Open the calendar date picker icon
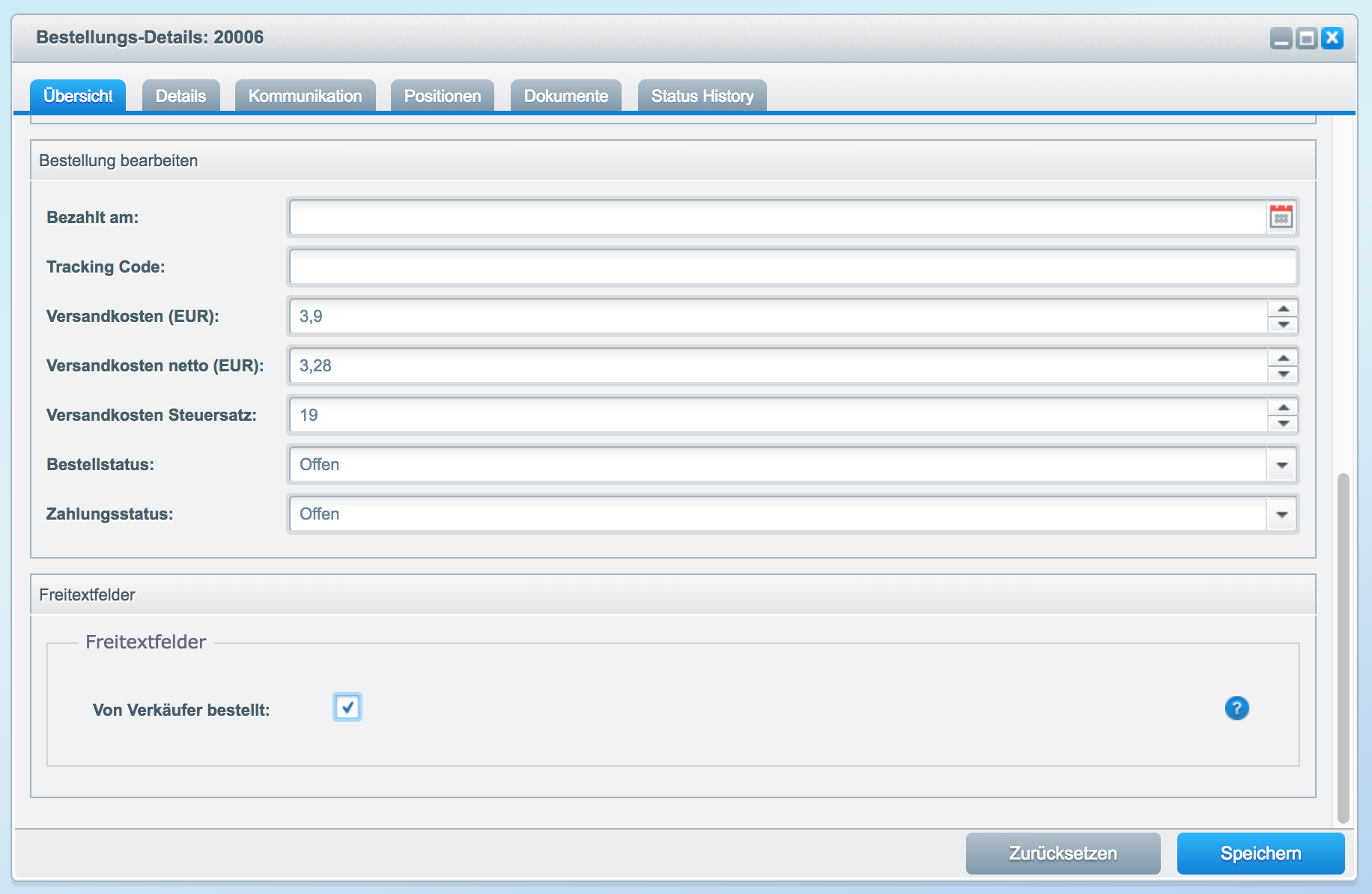Image resolution: width=1372 pixels, height=894 pixels. pyautogui.click(x=1281, y=218)
